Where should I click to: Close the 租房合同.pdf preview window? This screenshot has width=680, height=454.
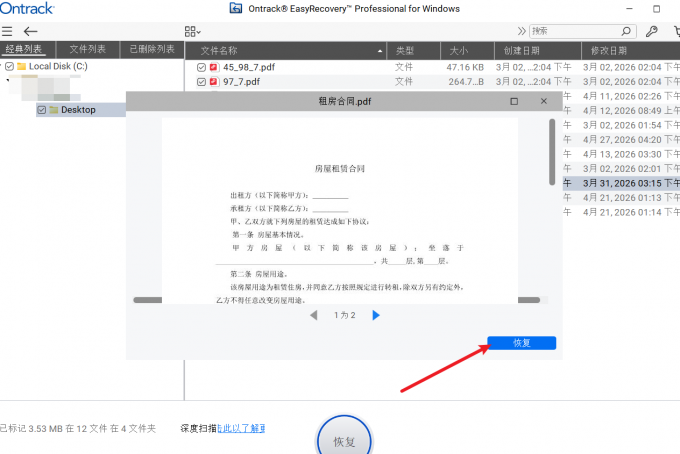click(544, 101)
